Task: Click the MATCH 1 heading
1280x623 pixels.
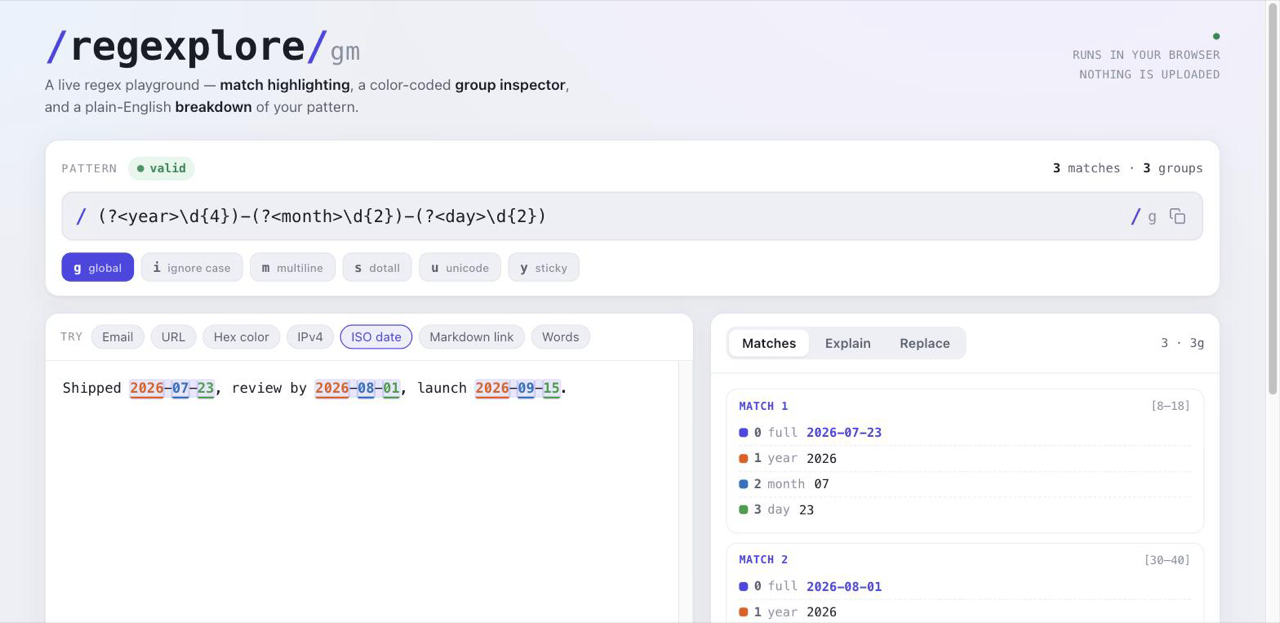Action: (x=763, y=406)
